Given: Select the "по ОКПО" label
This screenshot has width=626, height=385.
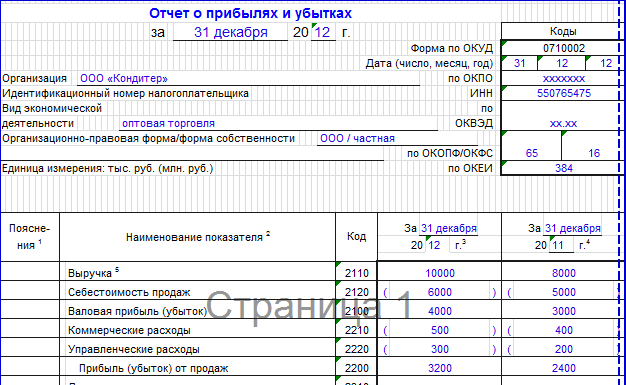Looking at the screenshot, I should 470,78.
